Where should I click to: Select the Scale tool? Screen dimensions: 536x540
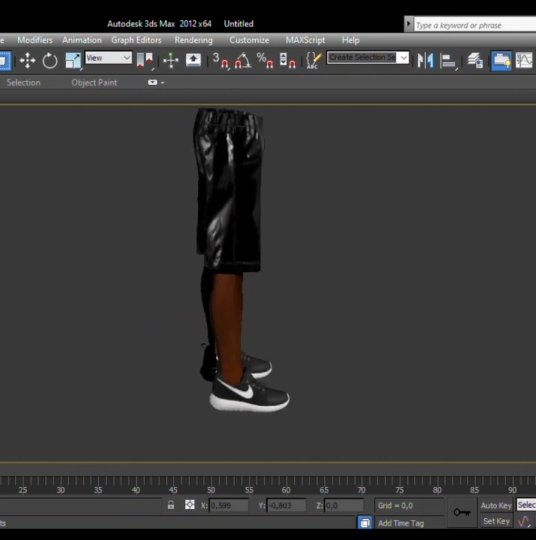tap(73, 61)
